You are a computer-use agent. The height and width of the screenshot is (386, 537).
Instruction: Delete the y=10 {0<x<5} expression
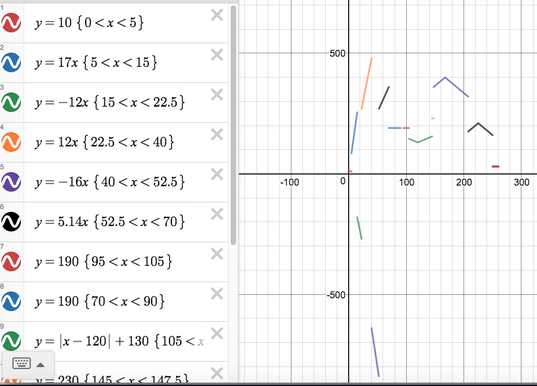pyautogui.click(x=217, y=15)
